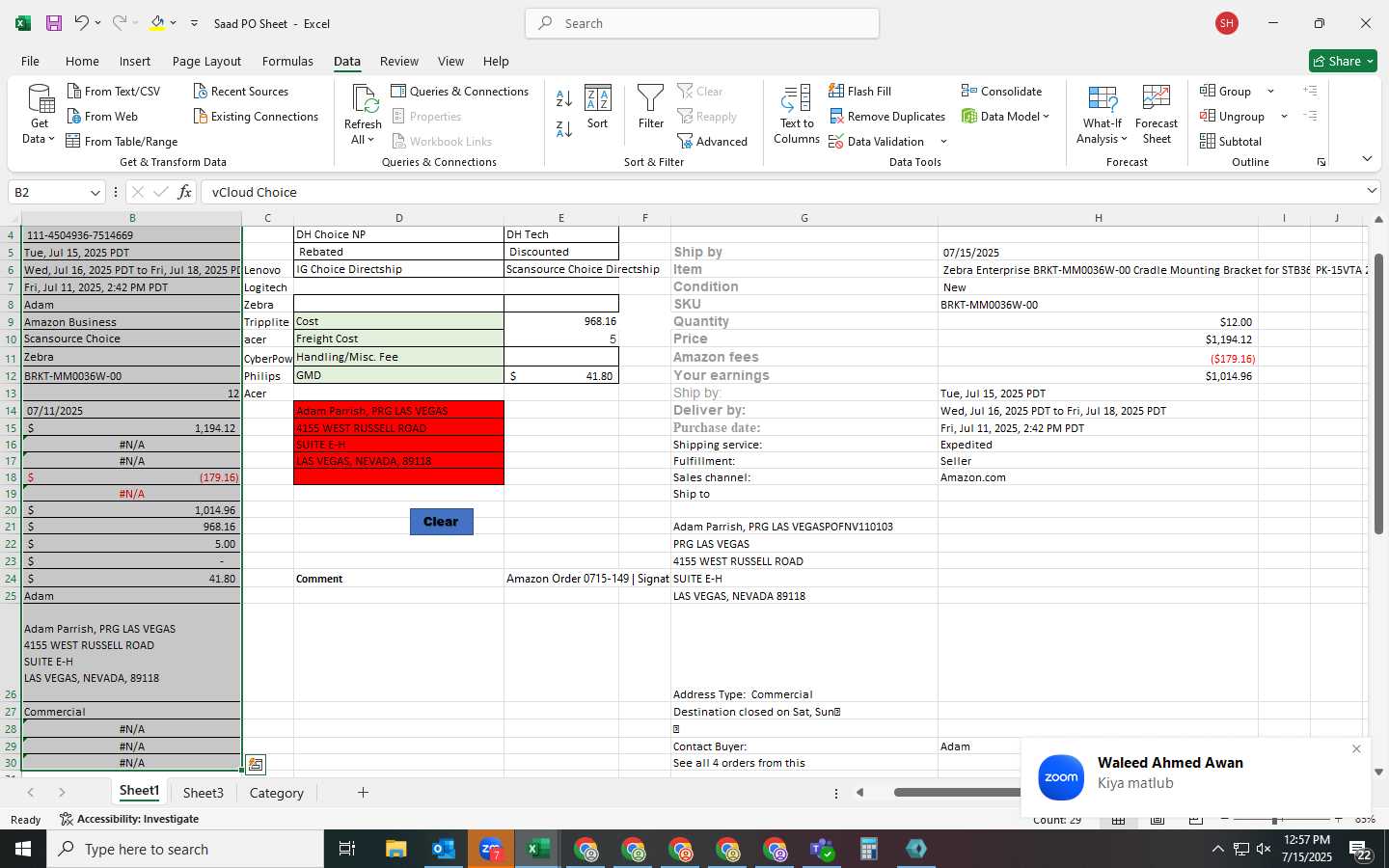Image resolution: width=1389 pixels, height=868 pixels.
Task: Import data From Web
Action: coord(102,116)
